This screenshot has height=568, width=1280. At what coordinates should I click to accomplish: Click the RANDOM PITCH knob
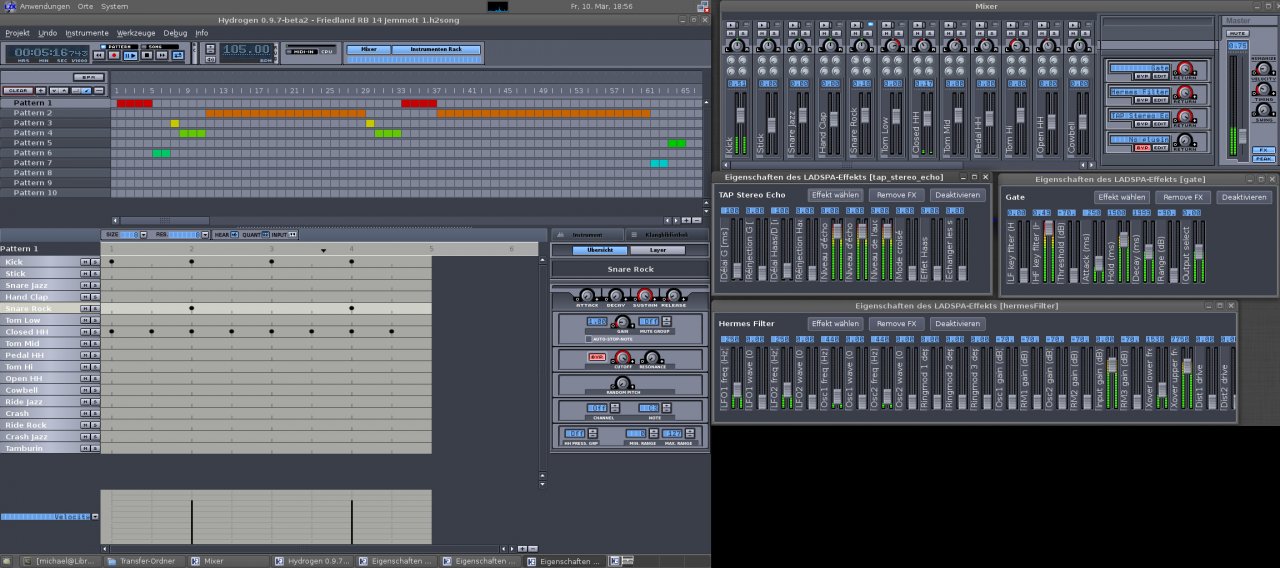(622, 383)
